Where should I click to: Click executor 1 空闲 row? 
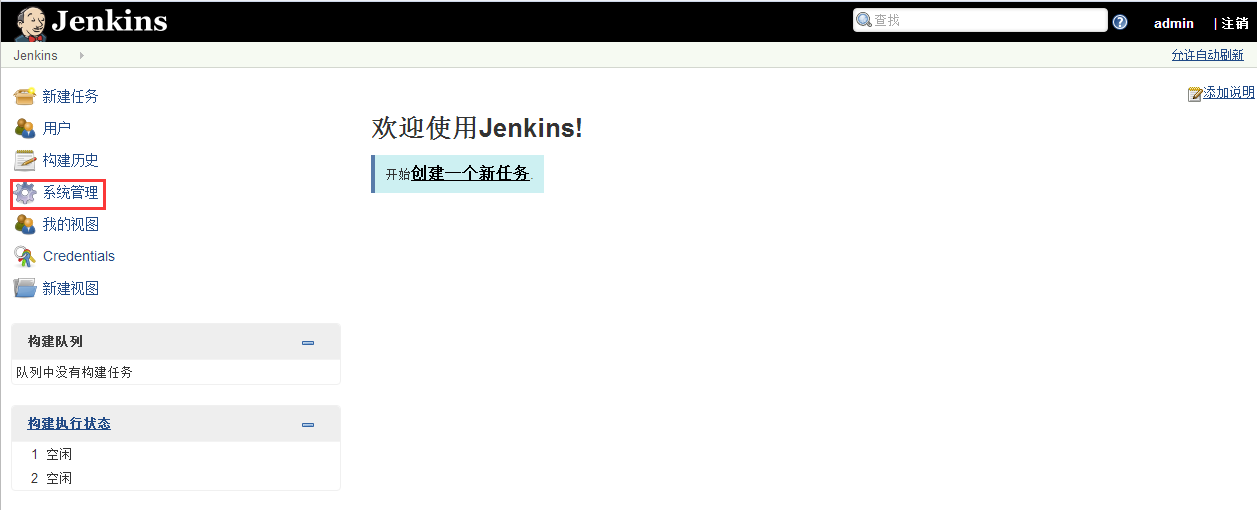[176, 454]
